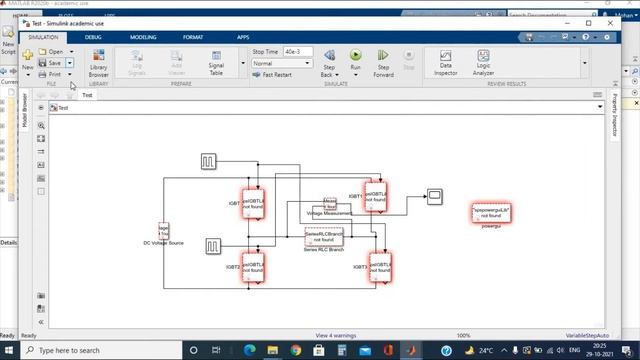Select the DC Voltage Source block
This screenshot has height=360, width=640.
click(164, 231)
